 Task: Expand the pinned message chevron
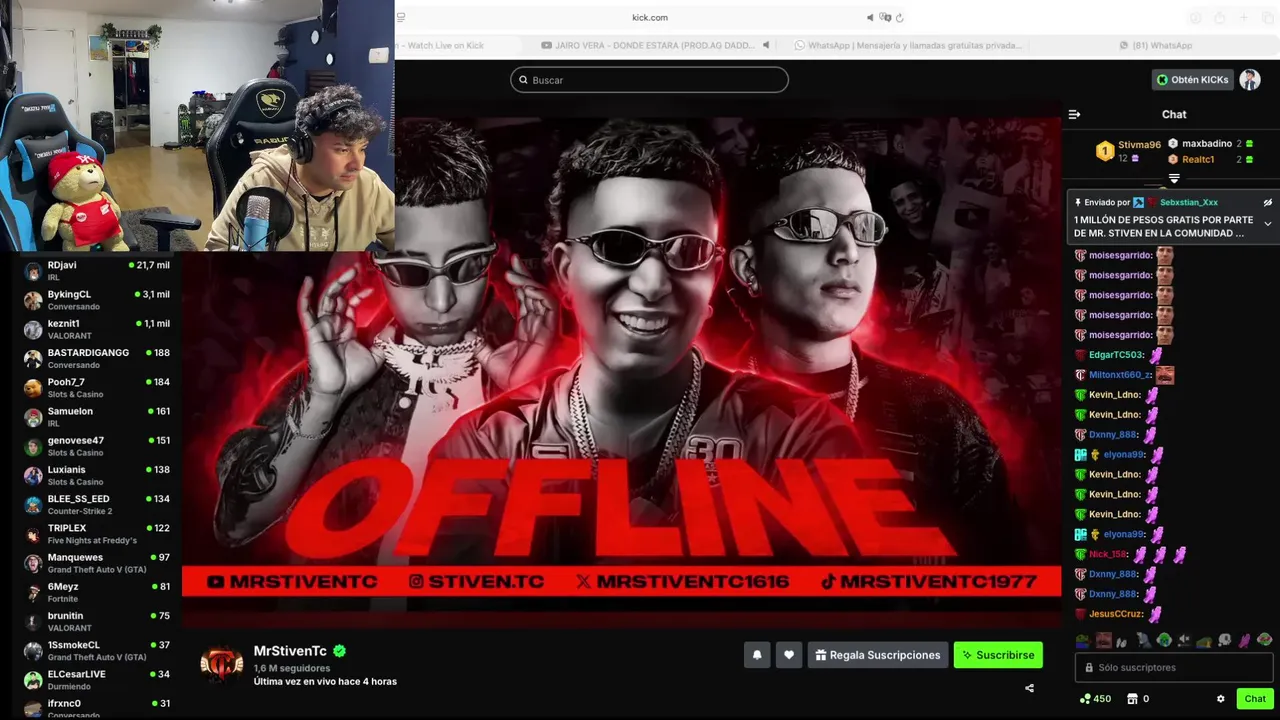click(1267, 224)
